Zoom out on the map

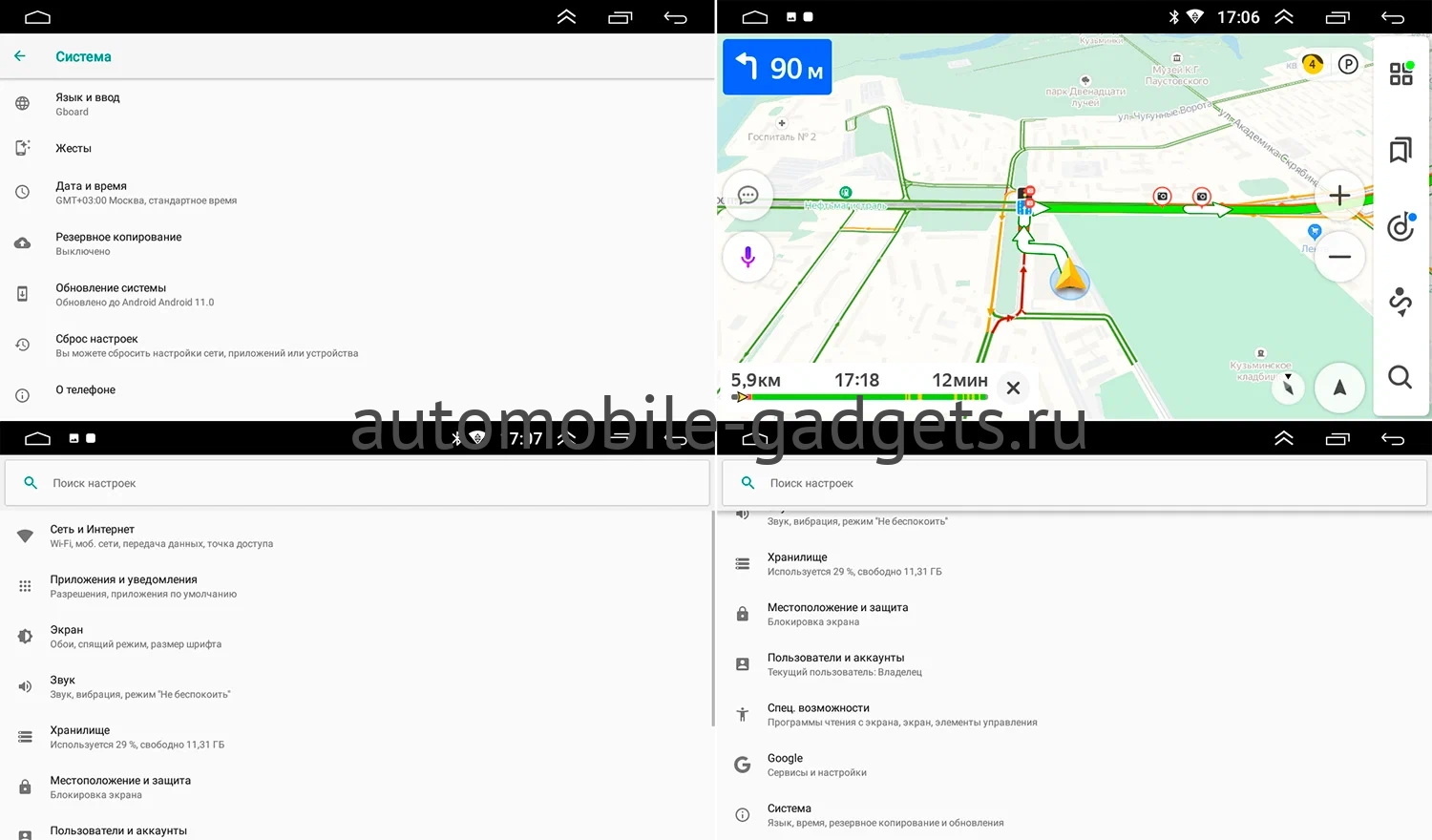[1339, 257]
